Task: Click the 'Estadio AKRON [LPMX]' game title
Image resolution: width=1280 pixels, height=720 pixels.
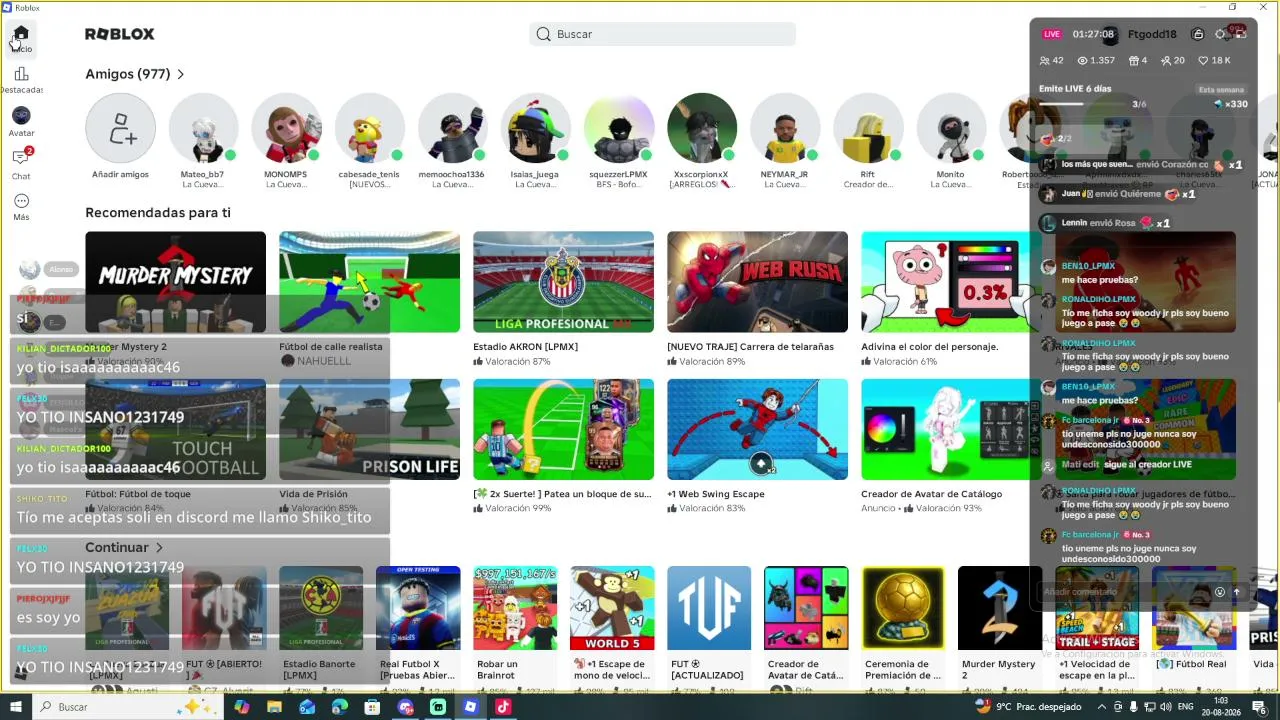Action: point(525,347)
